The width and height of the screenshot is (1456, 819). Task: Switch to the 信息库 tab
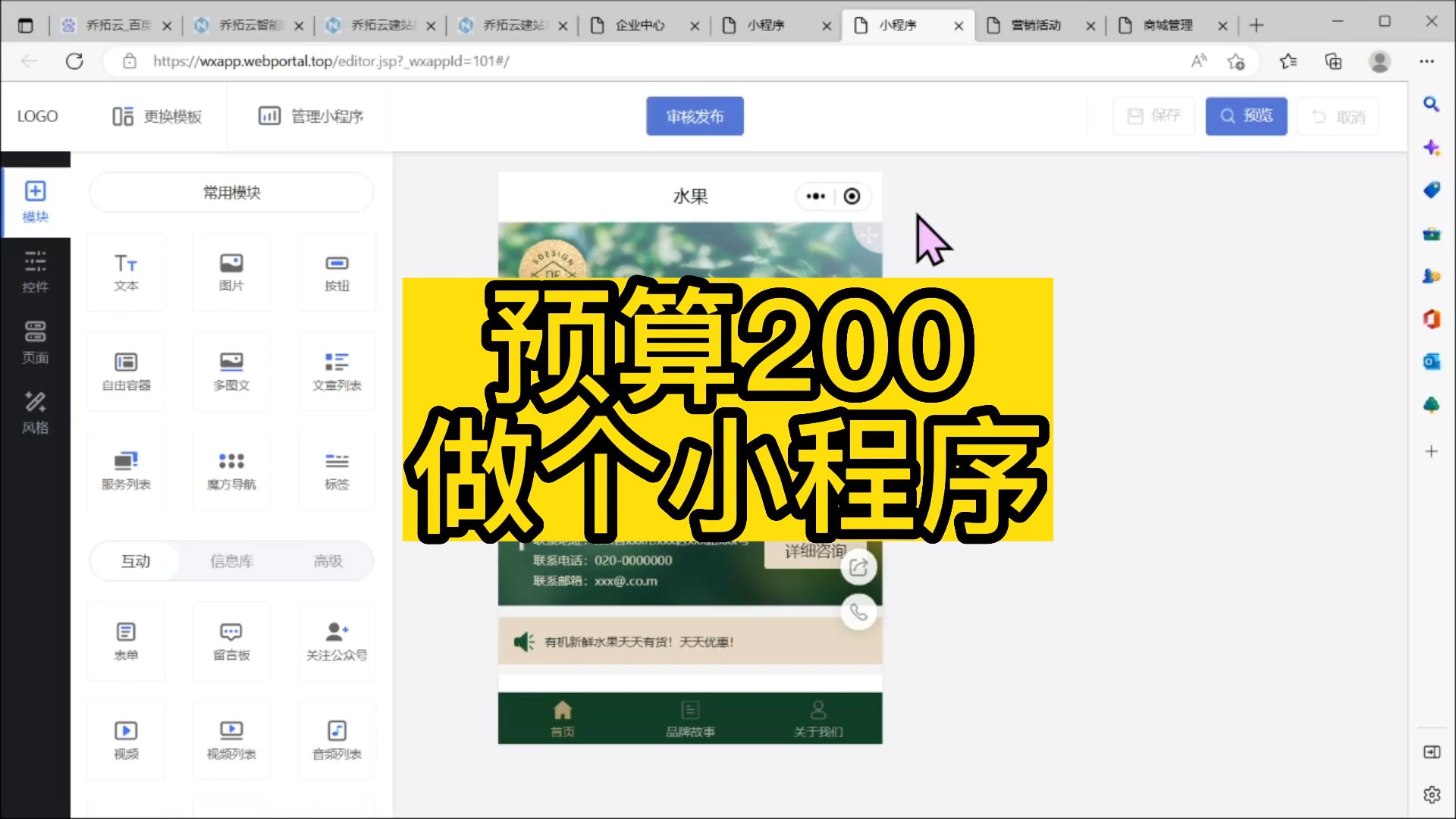coord(231,561)
